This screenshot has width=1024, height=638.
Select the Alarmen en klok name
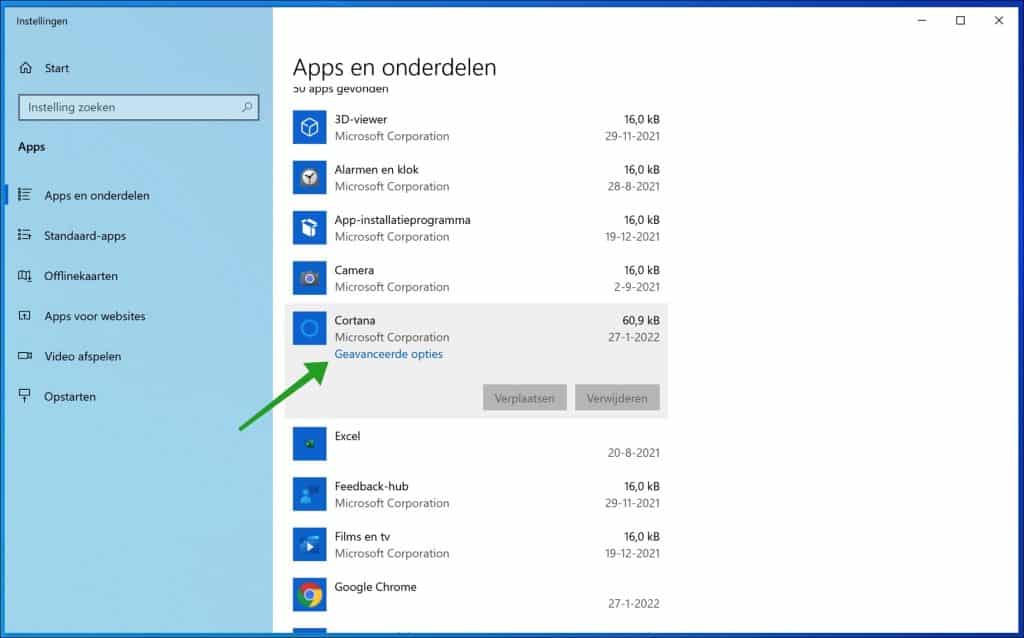(x=376, y=170)
